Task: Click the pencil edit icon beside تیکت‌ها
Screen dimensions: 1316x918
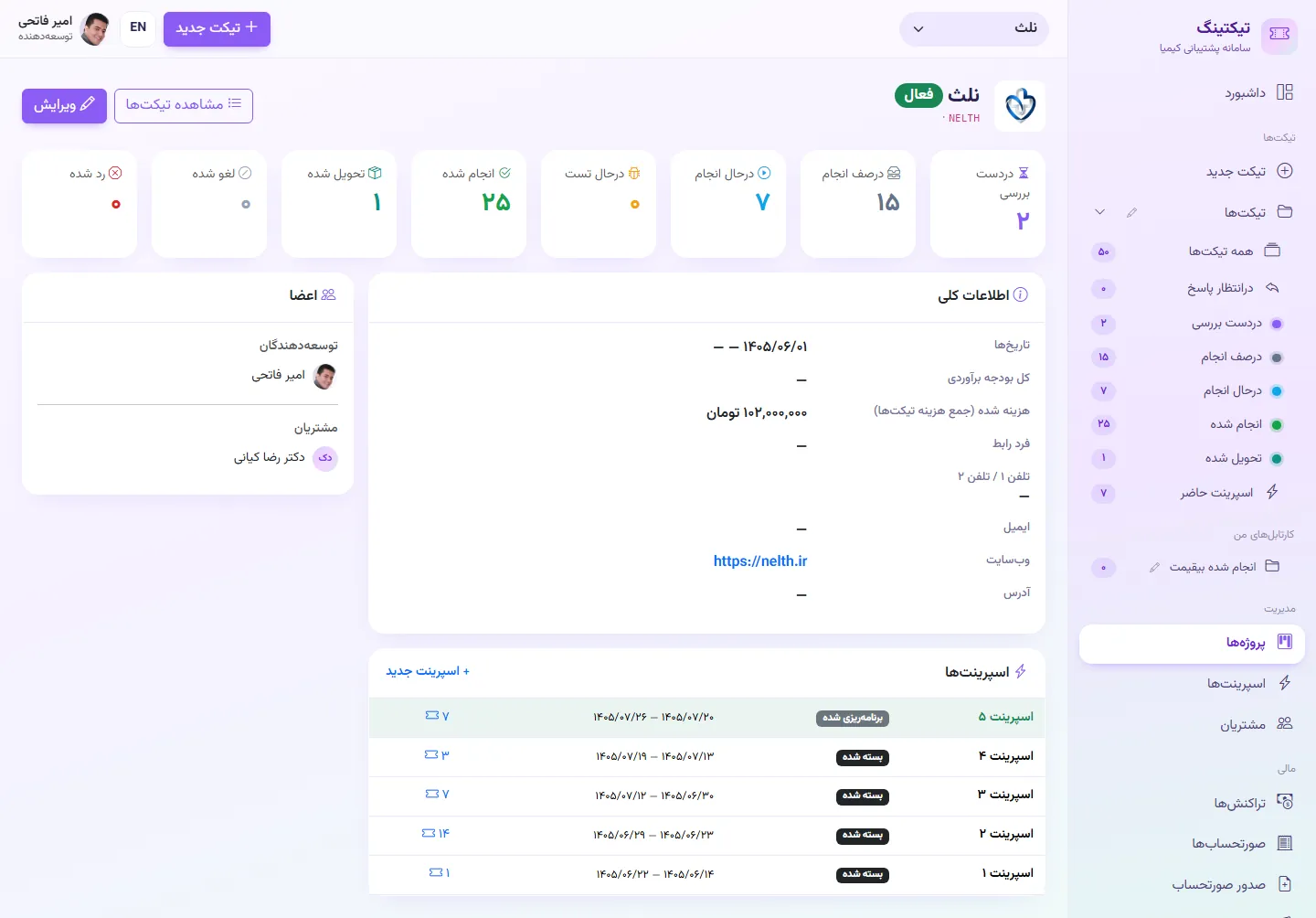Action: click(x=1132, y=212)
